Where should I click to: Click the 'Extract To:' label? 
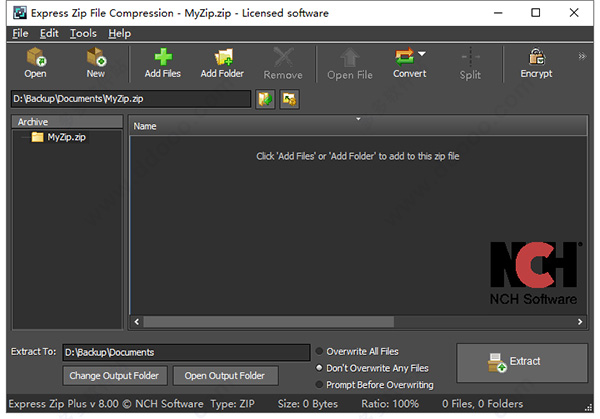tap(33, 351)
